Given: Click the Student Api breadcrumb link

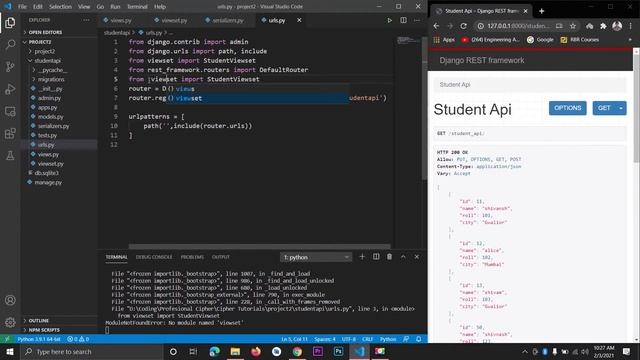Looking at the screenshot, I should [x=455, y=84].
